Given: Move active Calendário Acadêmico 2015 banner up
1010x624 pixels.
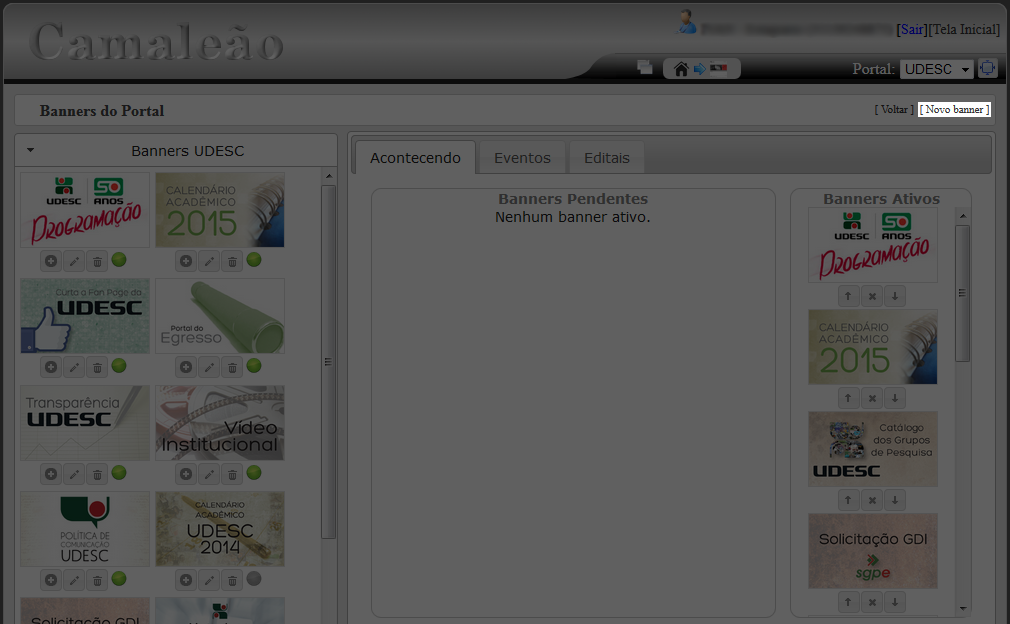Looking at the screenshot, I should click(x=848, y=398).
